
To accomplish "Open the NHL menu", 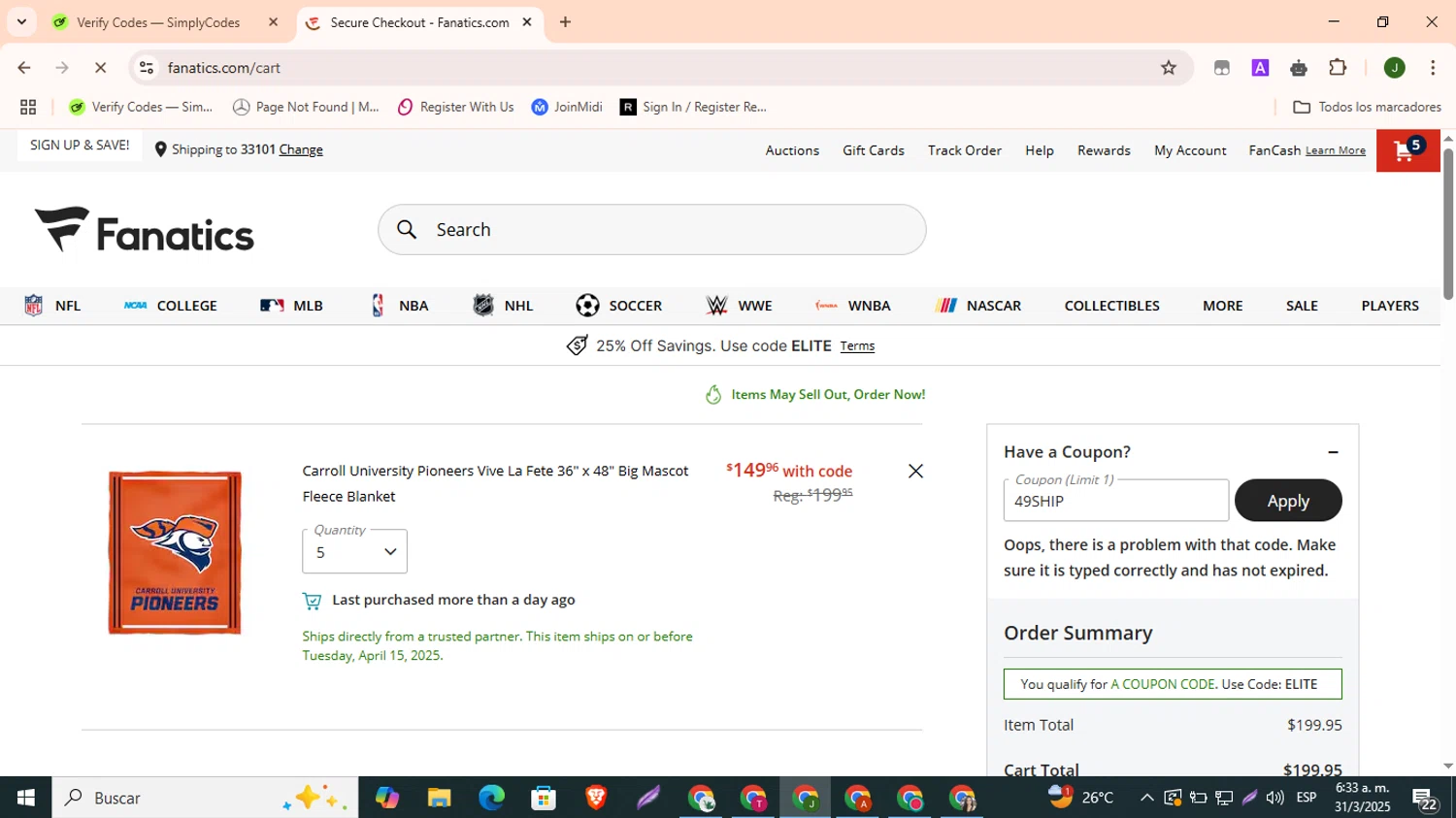I will [x=503, y=306].
